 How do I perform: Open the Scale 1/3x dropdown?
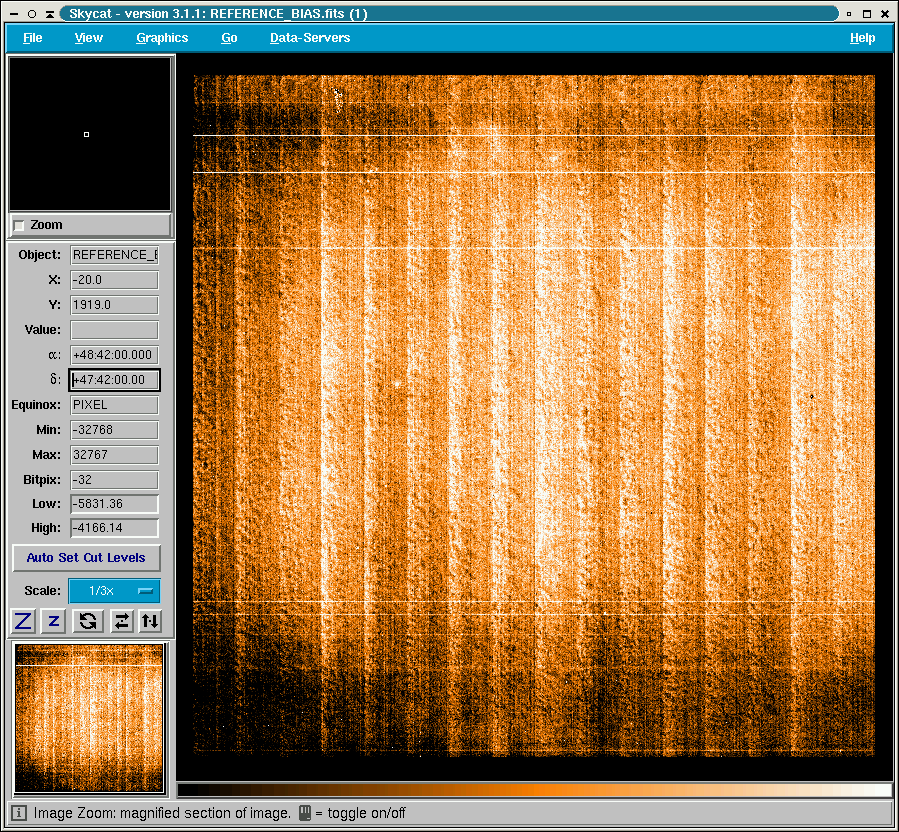click(113, 591)
